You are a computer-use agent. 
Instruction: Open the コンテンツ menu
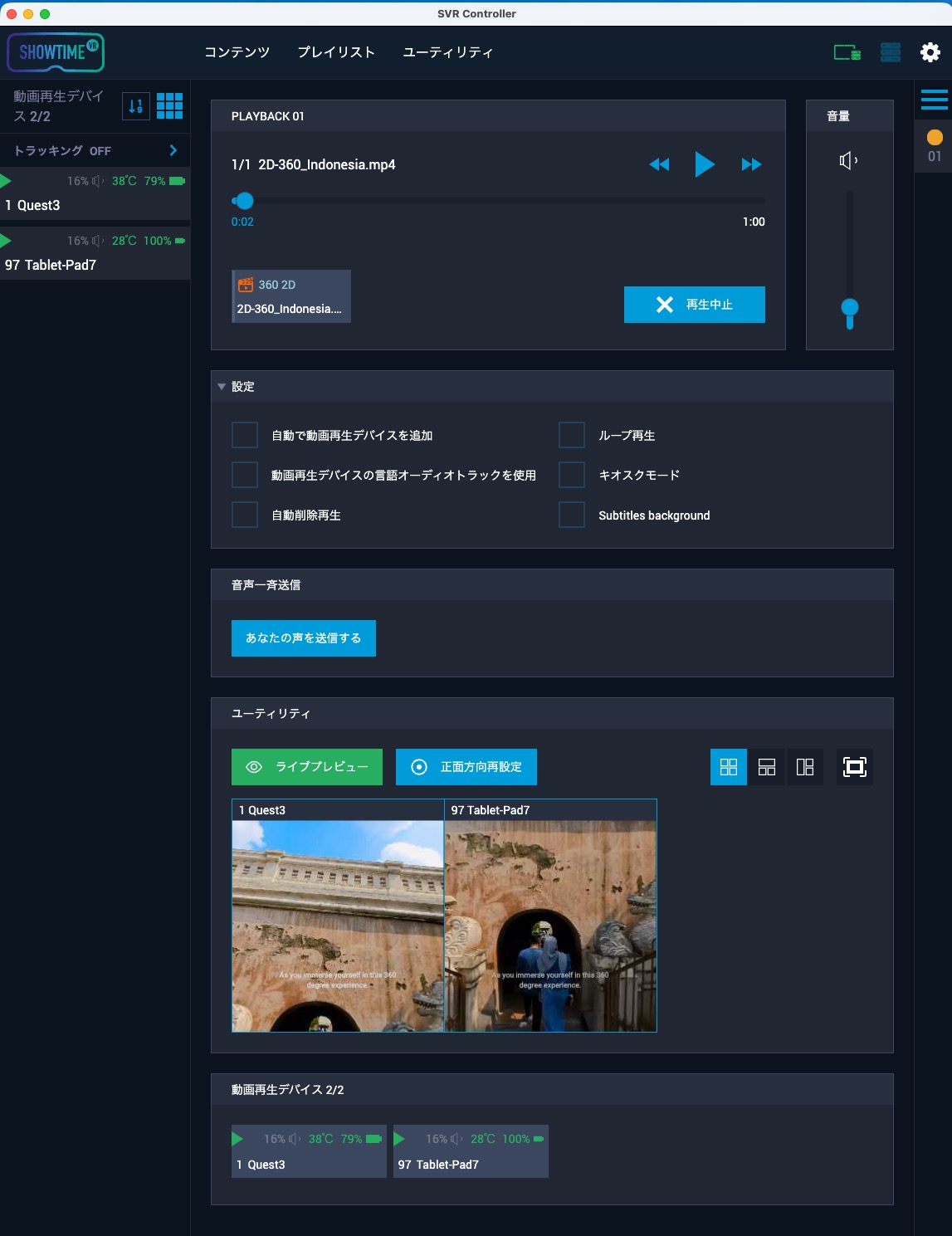click(237, 52)
